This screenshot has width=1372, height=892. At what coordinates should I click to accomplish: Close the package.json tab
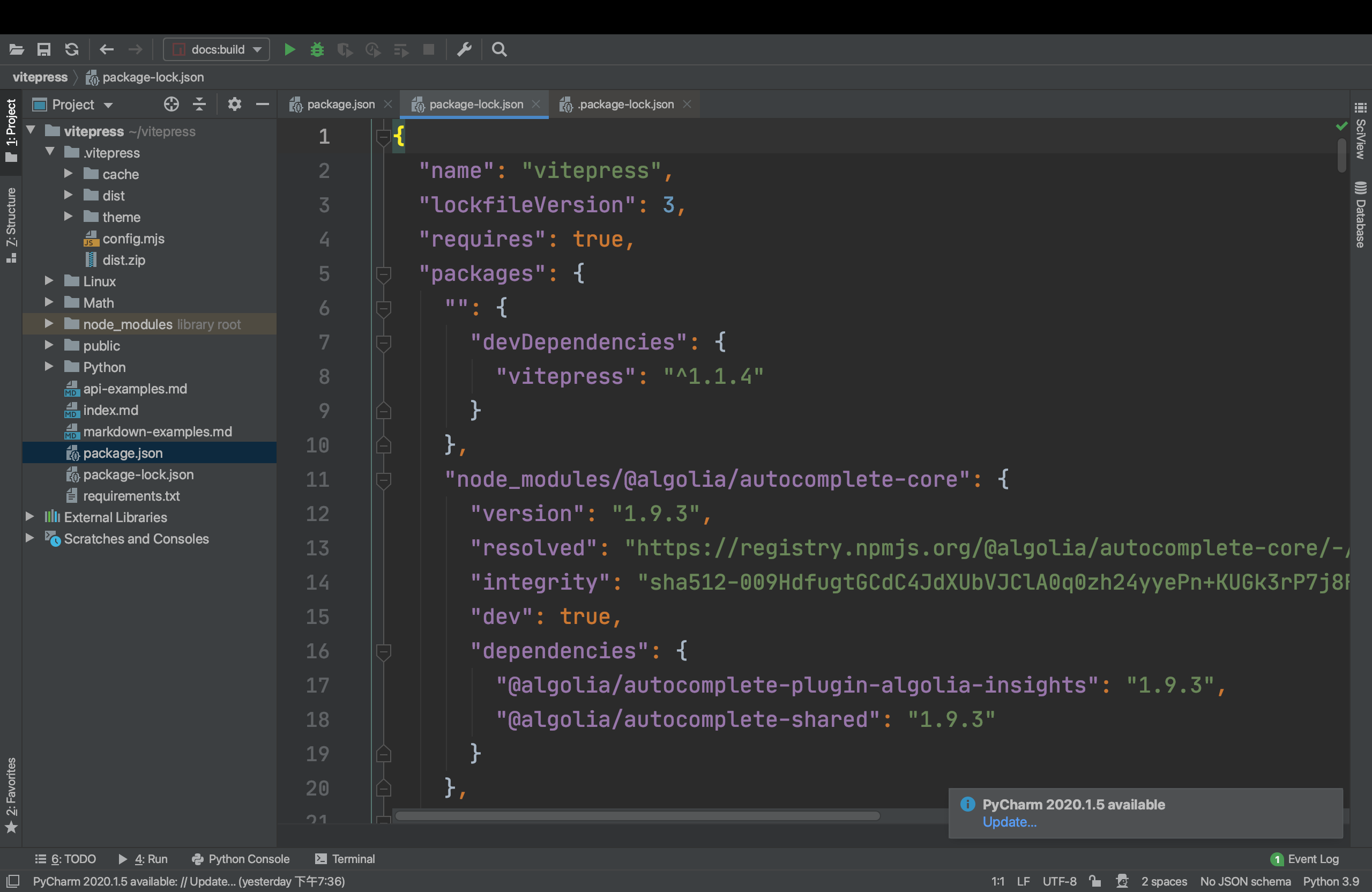point(388,105)
